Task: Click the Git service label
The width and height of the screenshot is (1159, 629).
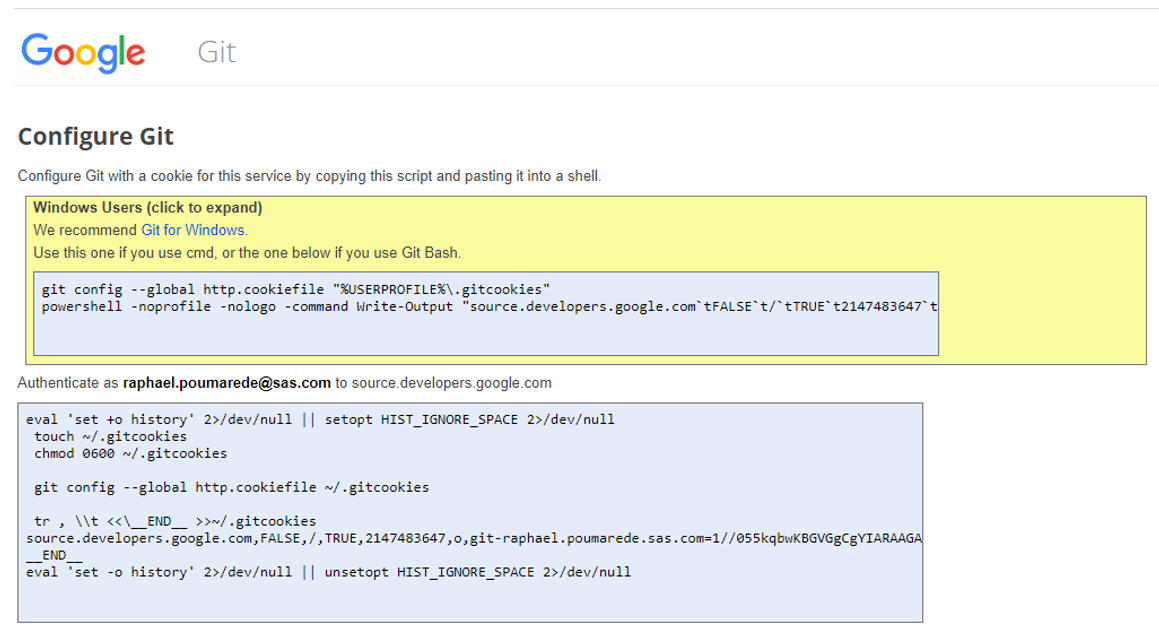Action: [x=216, y=52]
